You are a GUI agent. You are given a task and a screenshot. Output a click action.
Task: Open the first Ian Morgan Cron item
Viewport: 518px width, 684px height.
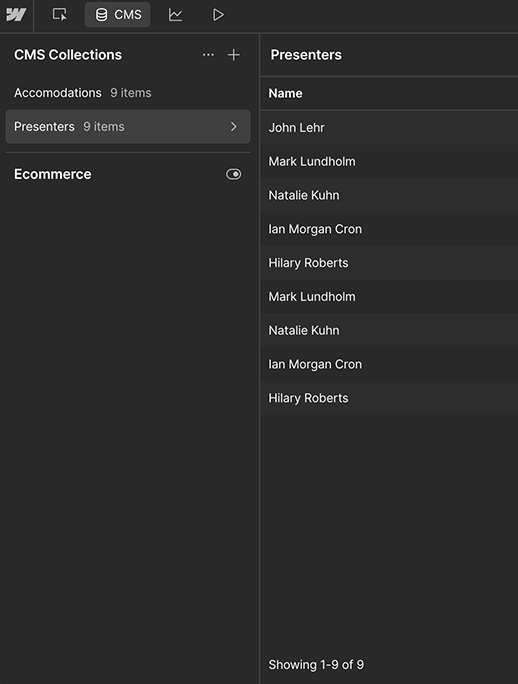click(x=389, y=229)
